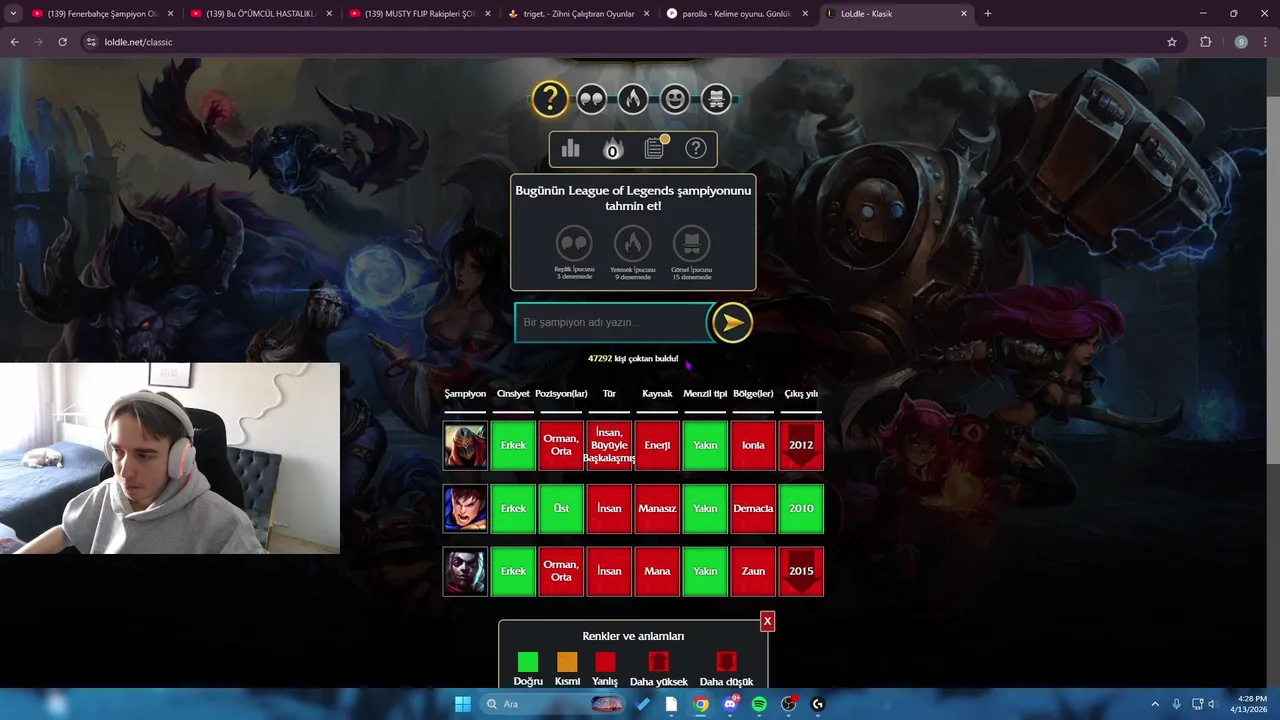Click the Çıkış yılı column header

coord(801,394)
